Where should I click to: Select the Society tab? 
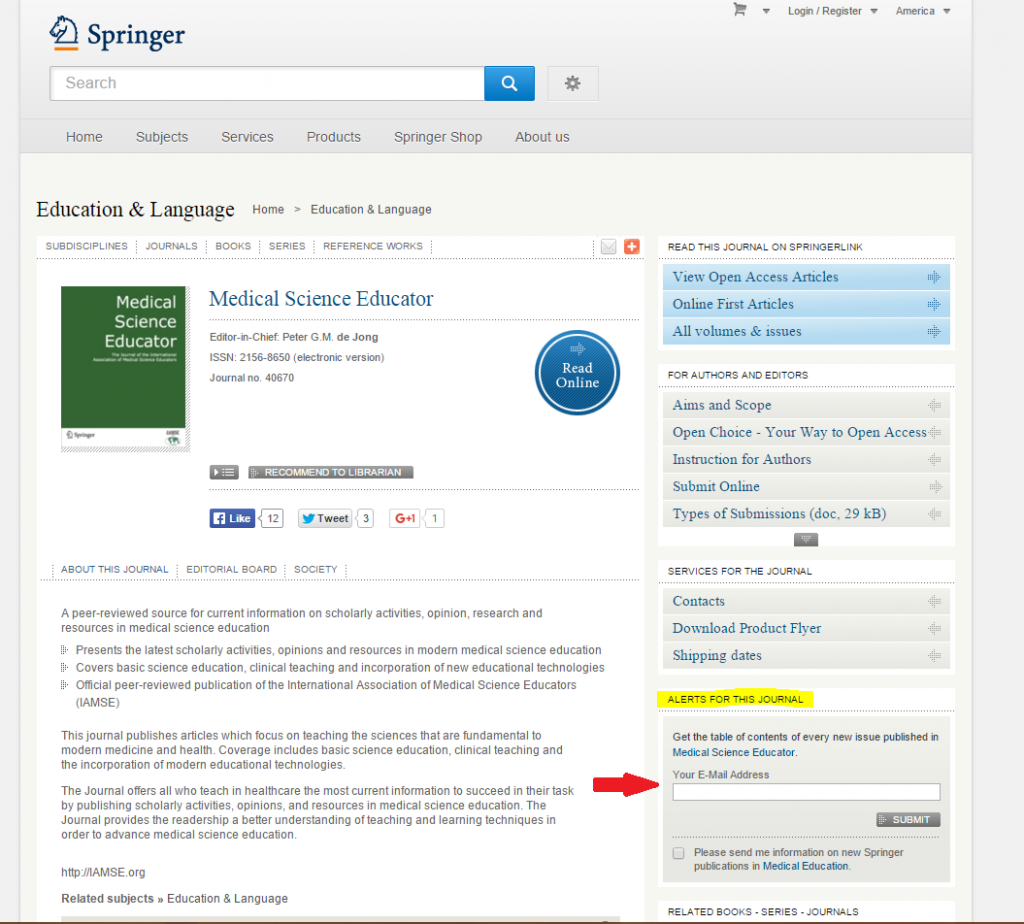coord(315,569)
